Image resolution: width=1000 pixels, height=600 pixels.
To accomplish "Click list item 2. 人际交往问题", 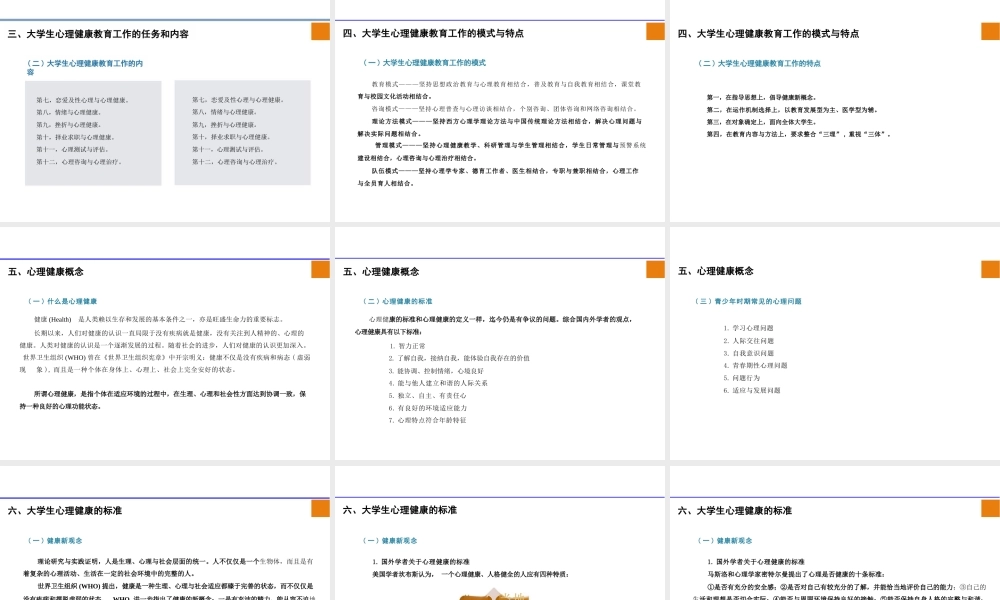I will tap(749, 340).
